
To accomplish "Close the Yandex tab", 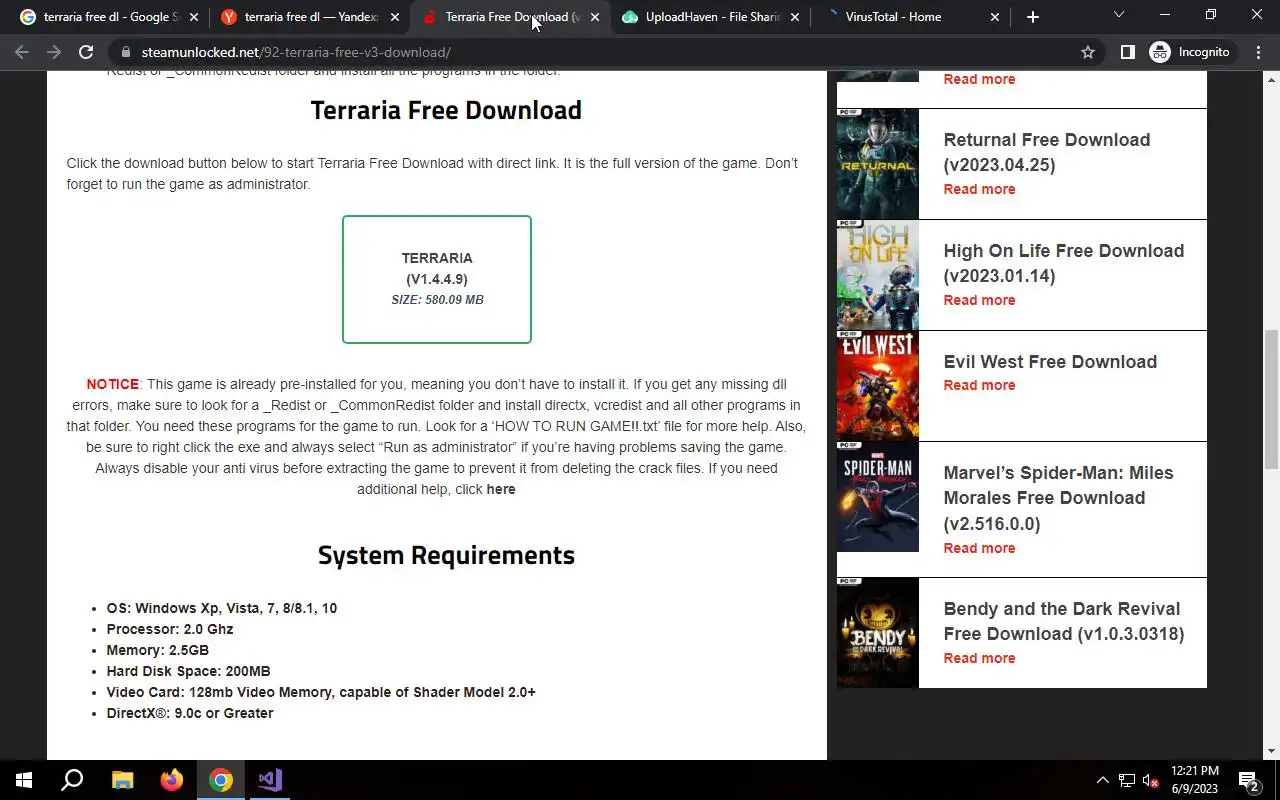I will (x=395, y=17).
